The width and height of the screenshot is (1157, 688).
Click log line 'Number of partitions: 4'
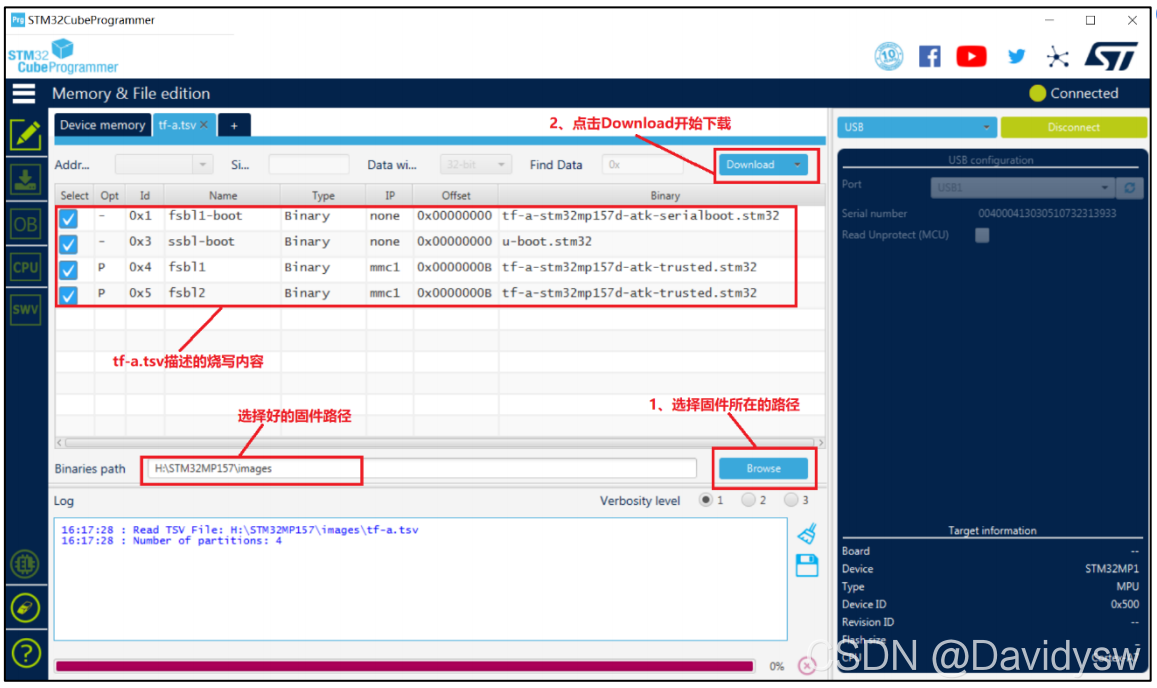(207, 541)
